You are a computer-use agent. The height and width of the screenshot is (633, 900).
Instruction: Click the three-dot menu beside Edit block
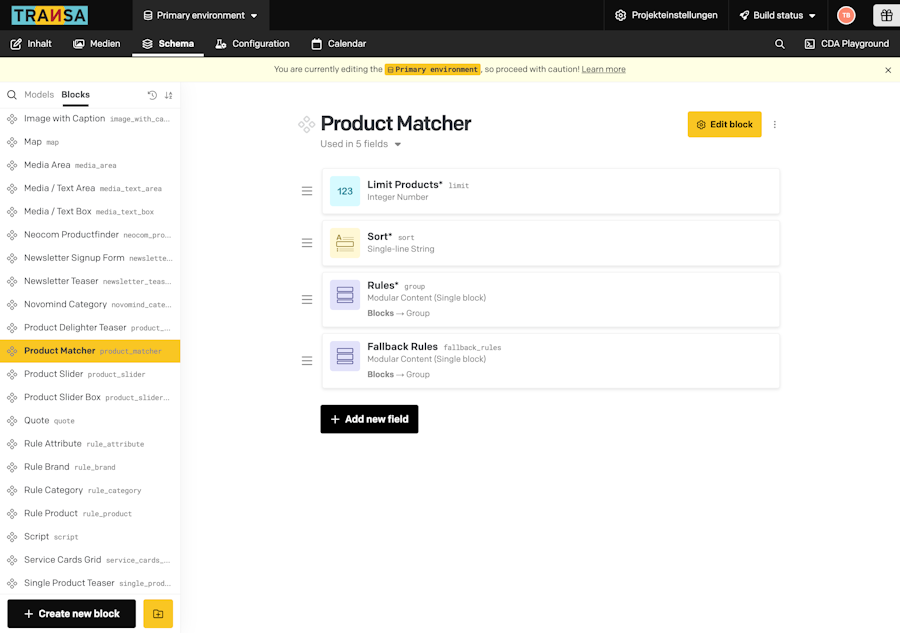coord(774,124)
